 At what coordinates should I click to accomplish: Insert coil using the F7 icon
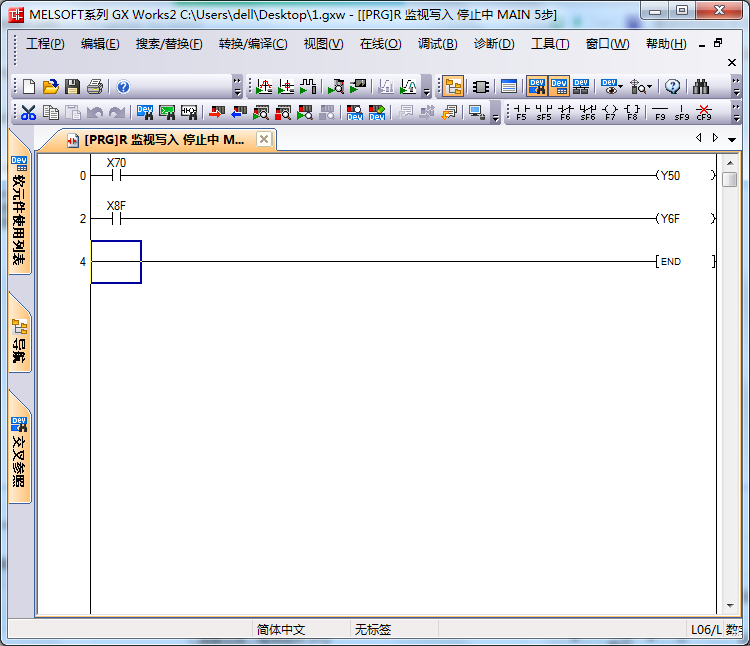(x=609, y=112)
